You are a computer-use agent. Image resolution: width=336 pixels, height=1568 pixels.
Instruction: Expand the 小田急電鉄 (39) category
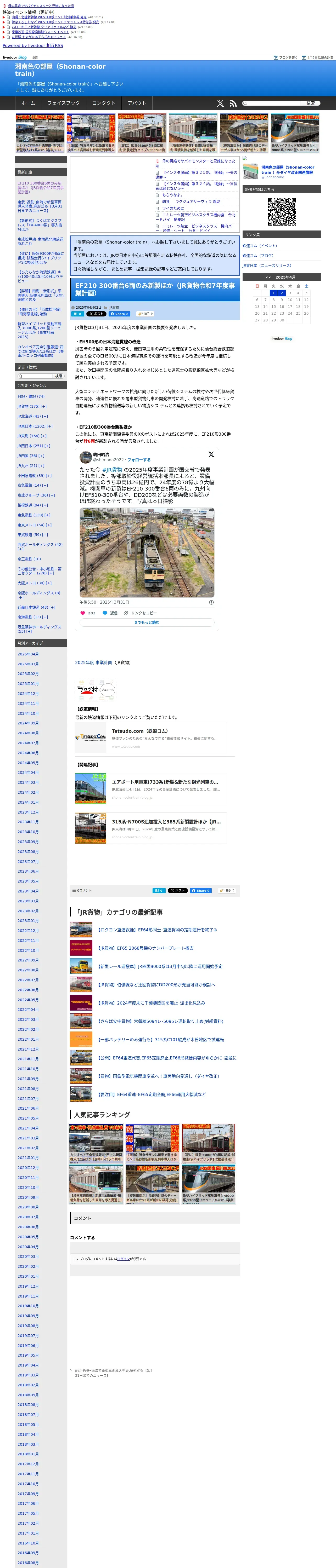(x=49, y=475)
